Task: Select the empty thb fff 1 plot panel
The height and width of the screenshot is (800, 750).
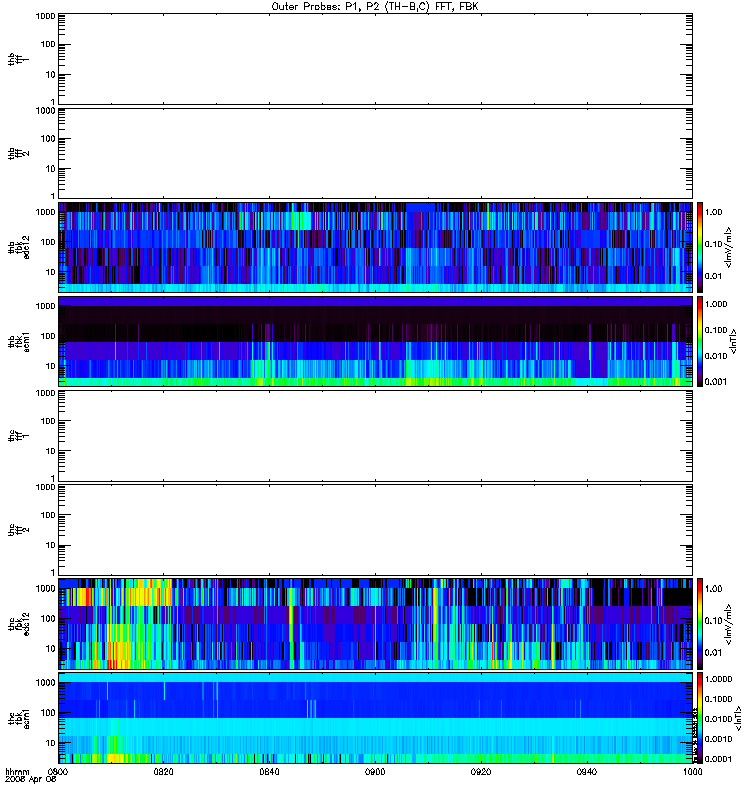Action: 375,59
